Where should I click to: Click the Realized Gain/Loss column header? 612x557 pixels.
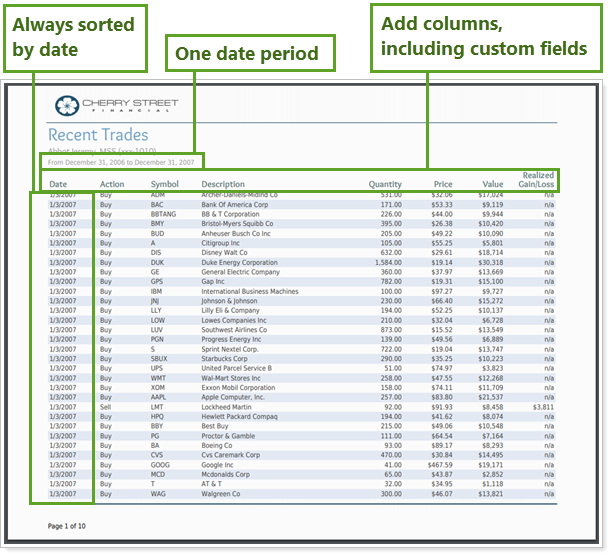coord(537,180)
